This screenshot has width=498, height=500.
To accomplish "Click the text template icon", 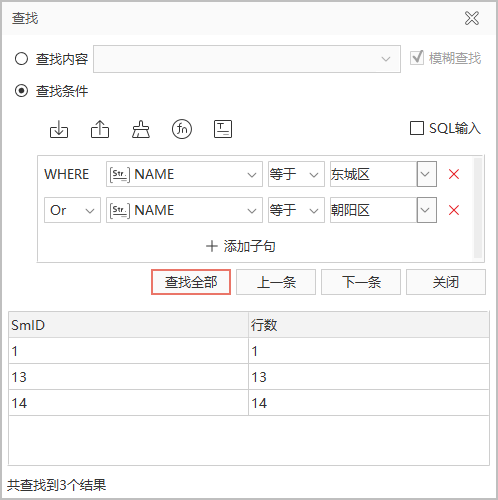I will point(223,129).
